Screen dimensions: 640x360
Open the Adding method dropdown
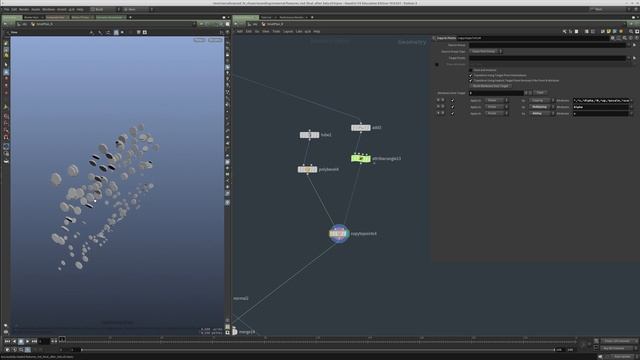[542, 113]
